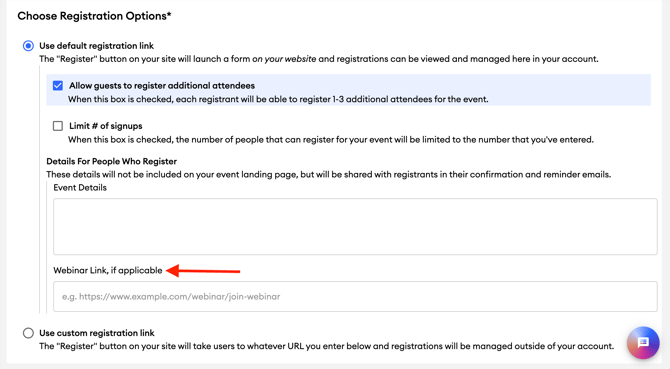The height and width of the screenshot is (369, 670).
Task: Click inside the Event Details text area
Action: click(x=355, y=226)
